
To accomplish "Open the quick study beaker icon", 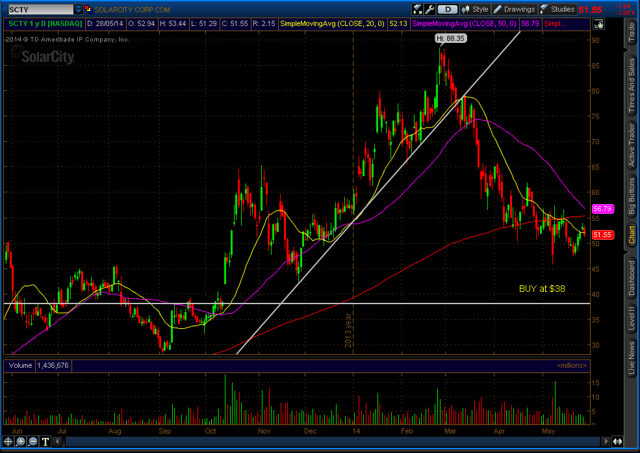I will tap(417, 9).
